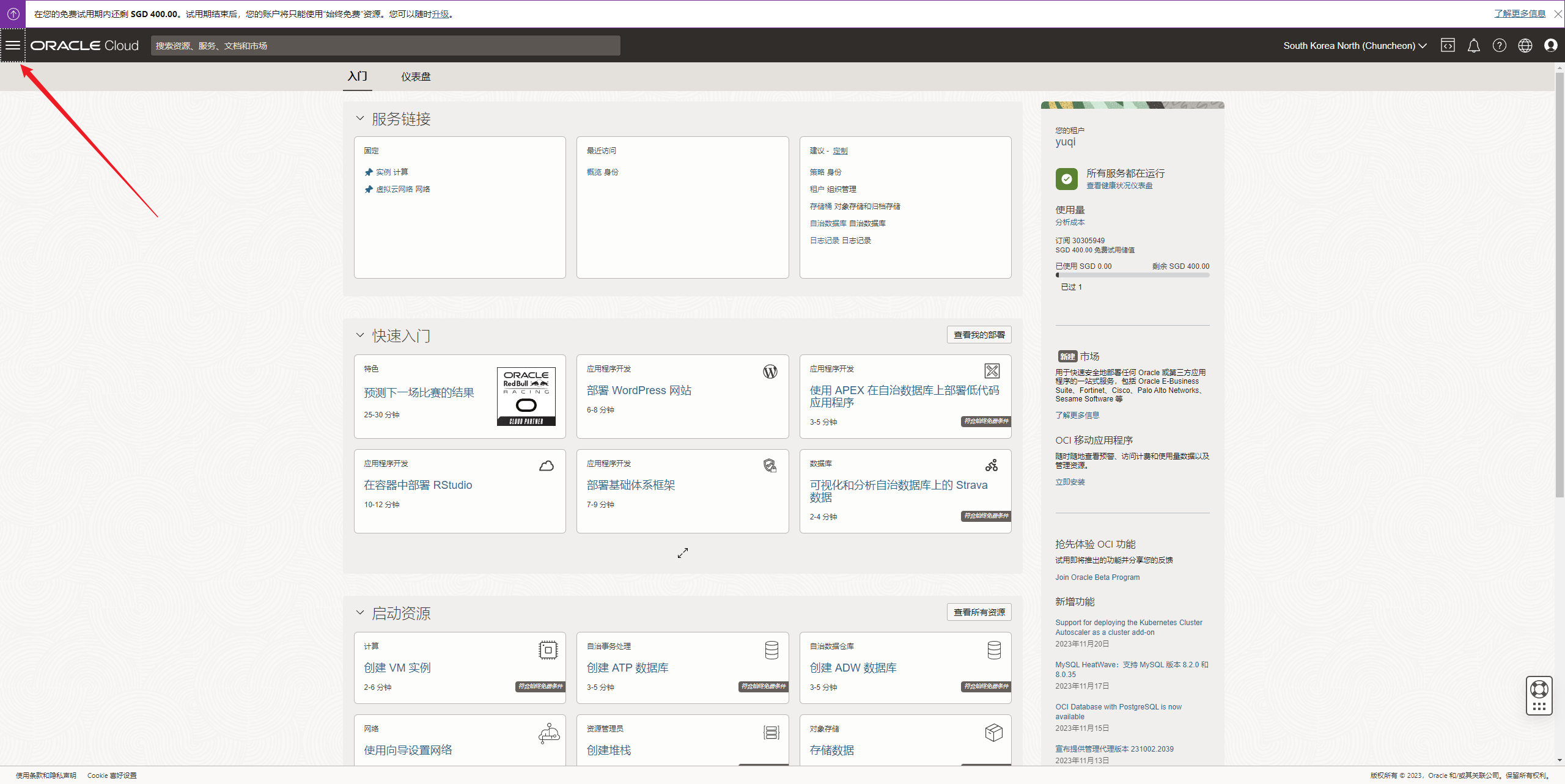Open Cloud Shell developer tools icon

pos(1448,45)
